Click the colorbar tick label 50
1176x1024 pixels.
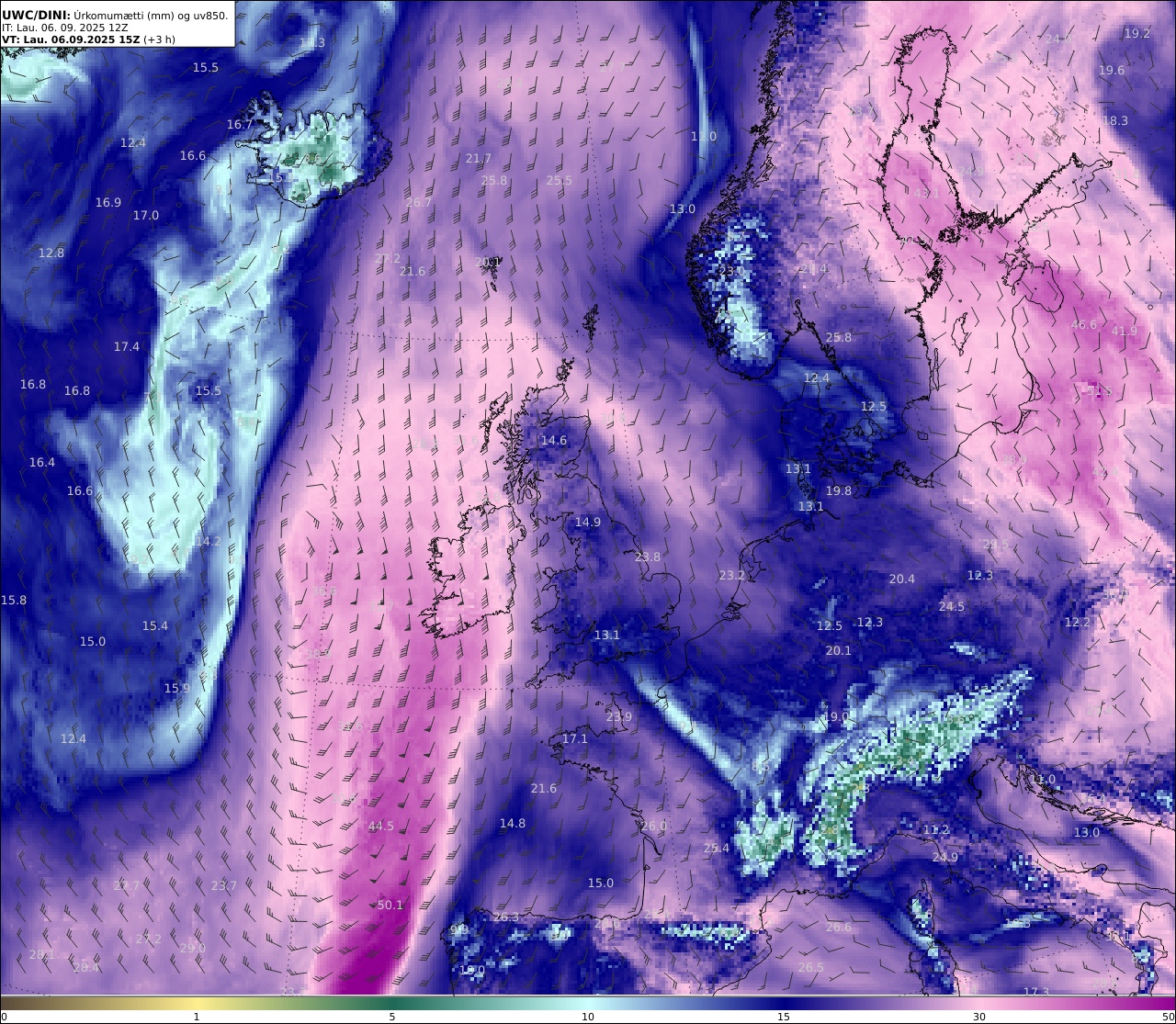pos(1168,1016)
